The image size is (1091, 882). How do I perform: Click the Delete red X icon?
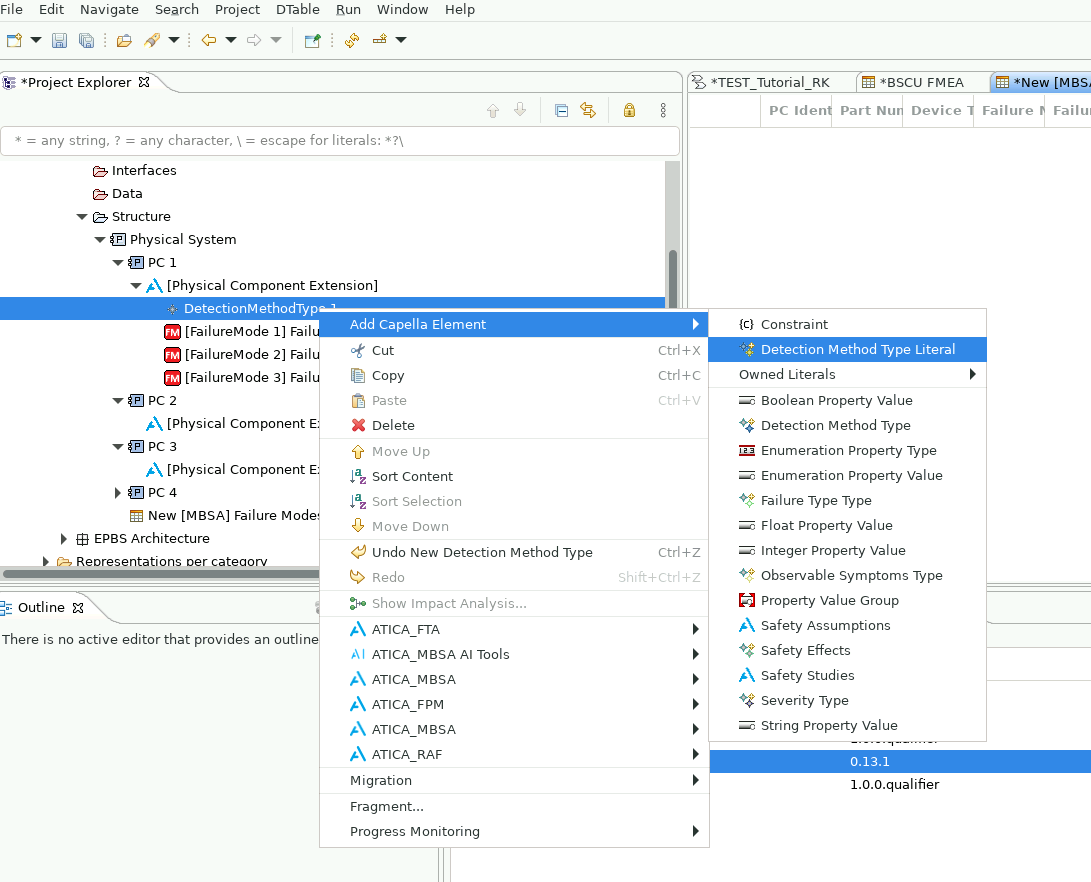[358, 425]
